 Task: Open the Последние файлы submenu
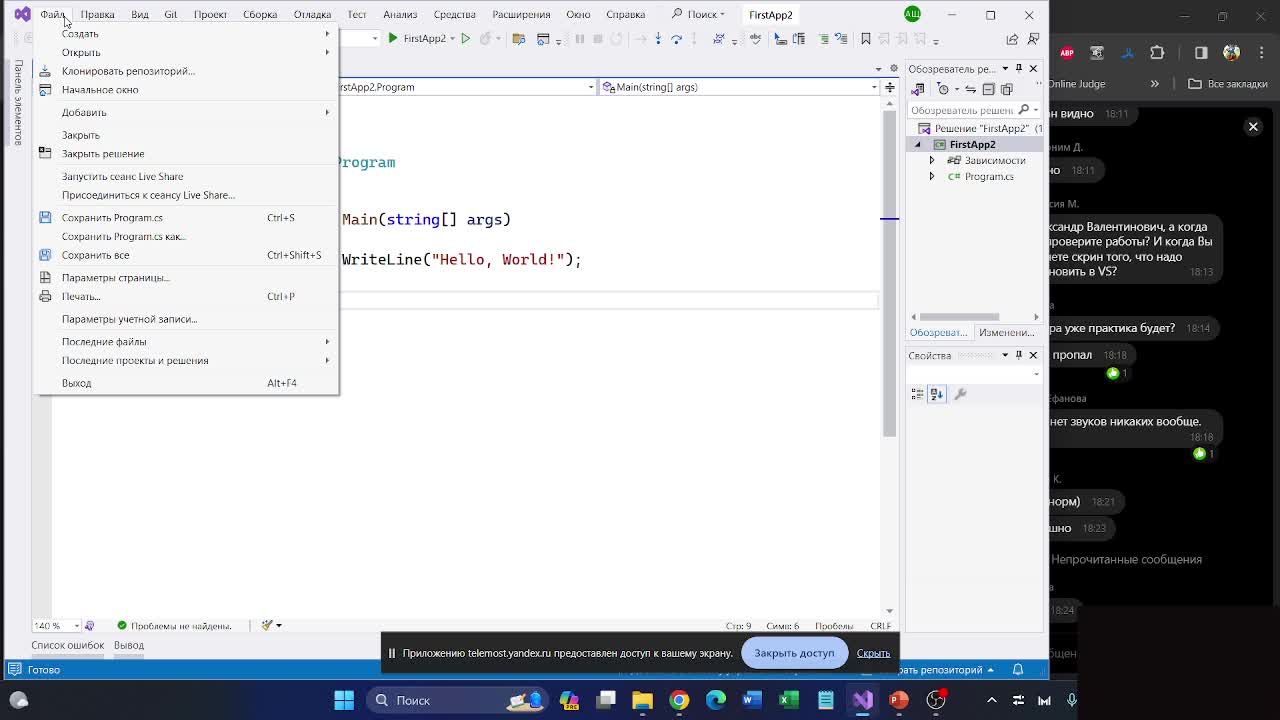(x=187, y=341)
